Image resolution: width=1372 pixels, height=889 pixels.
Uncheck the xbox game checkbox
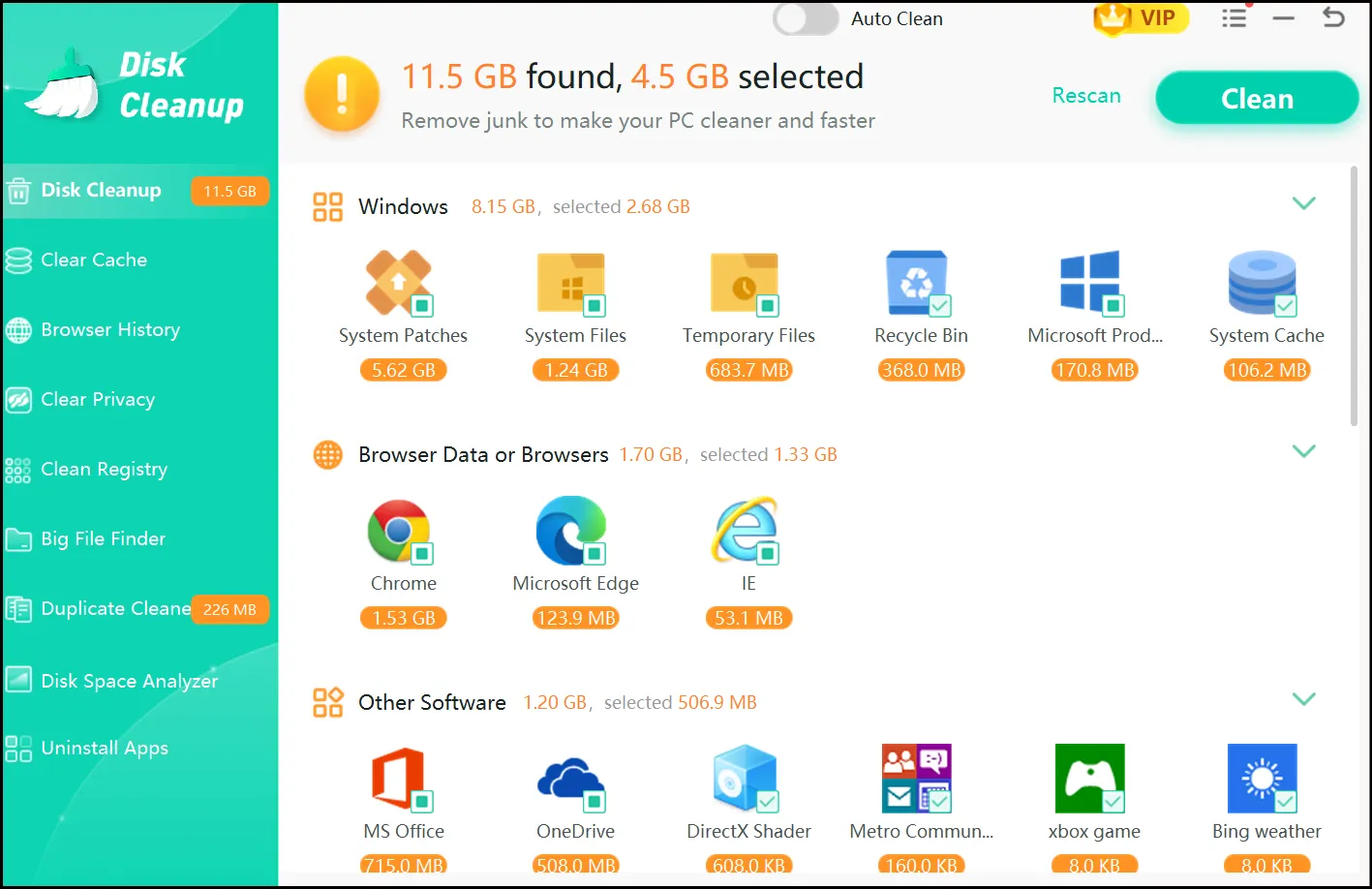[x=1113, y=802]
